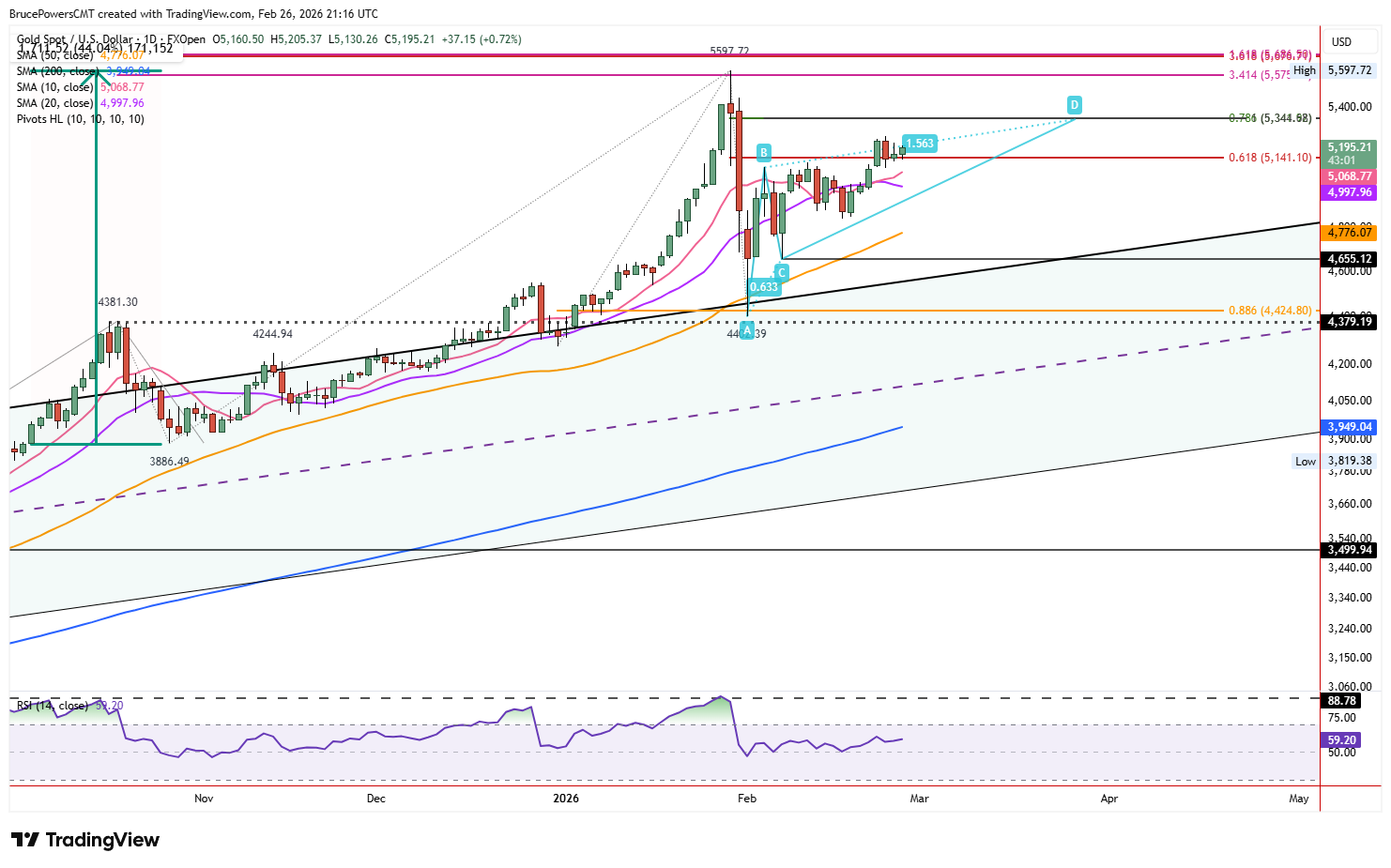1391x868 pixels.
Task: Select the Pivots HL indicator legend
Action: click(81, 119)
